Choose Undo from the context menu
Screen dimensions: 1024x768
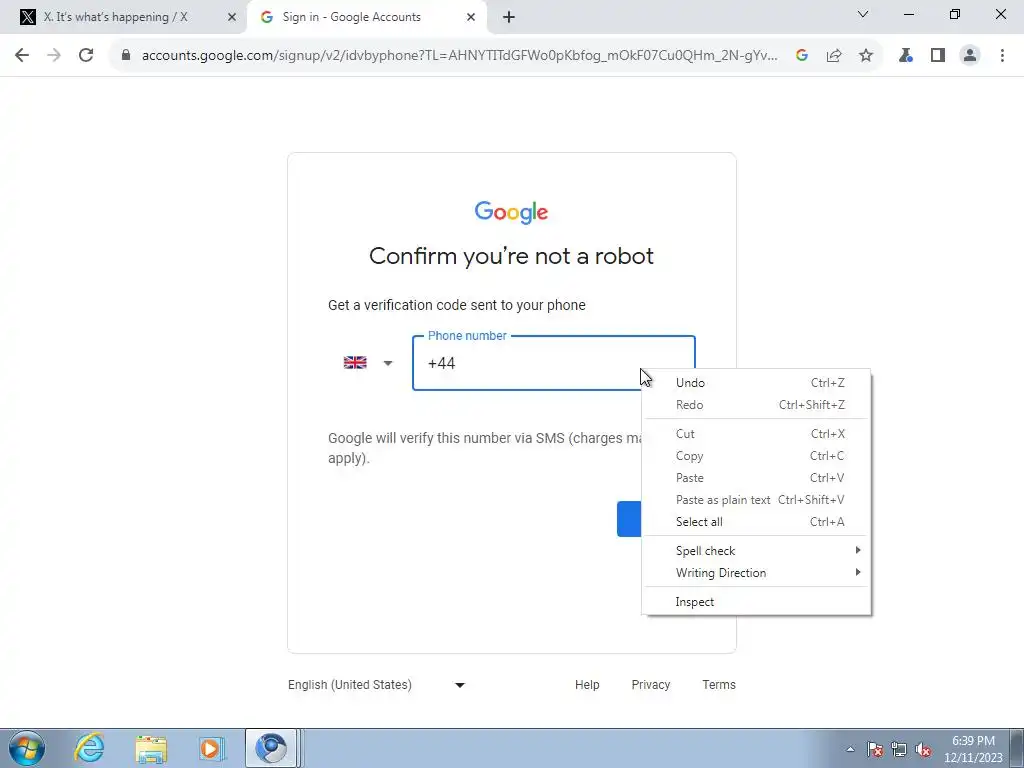[756, 383]
